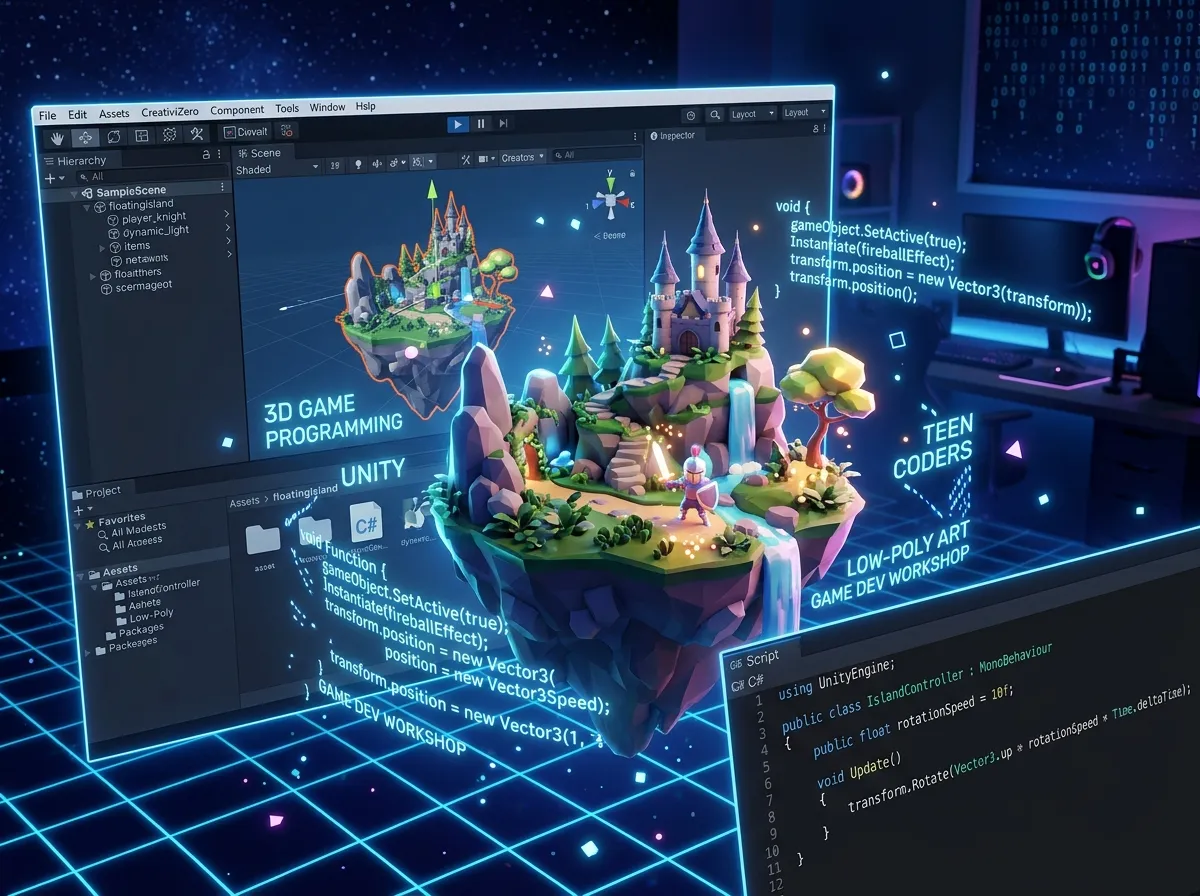This screenshot has width=1200, height=896.
Task: Click the Pause button
Action: point(481,123)
